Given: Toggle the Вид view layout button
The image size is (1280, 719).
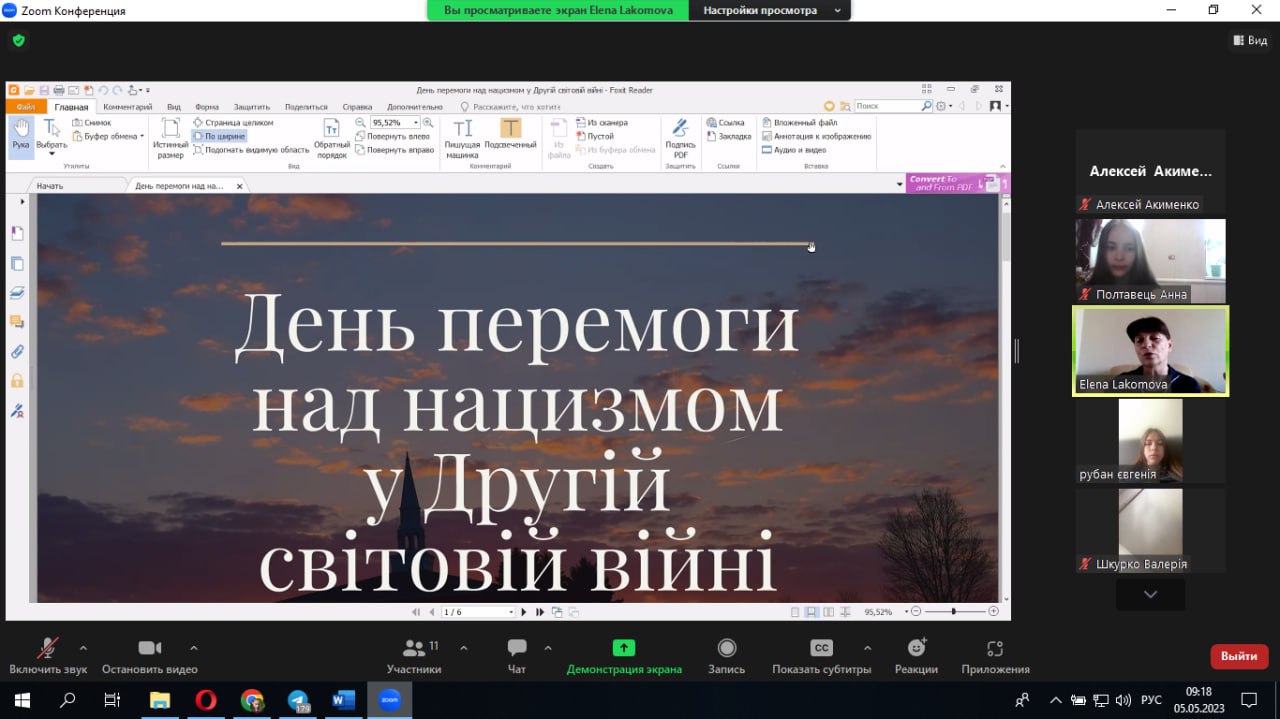Looking at the screenshot, I should [1250, 41].
